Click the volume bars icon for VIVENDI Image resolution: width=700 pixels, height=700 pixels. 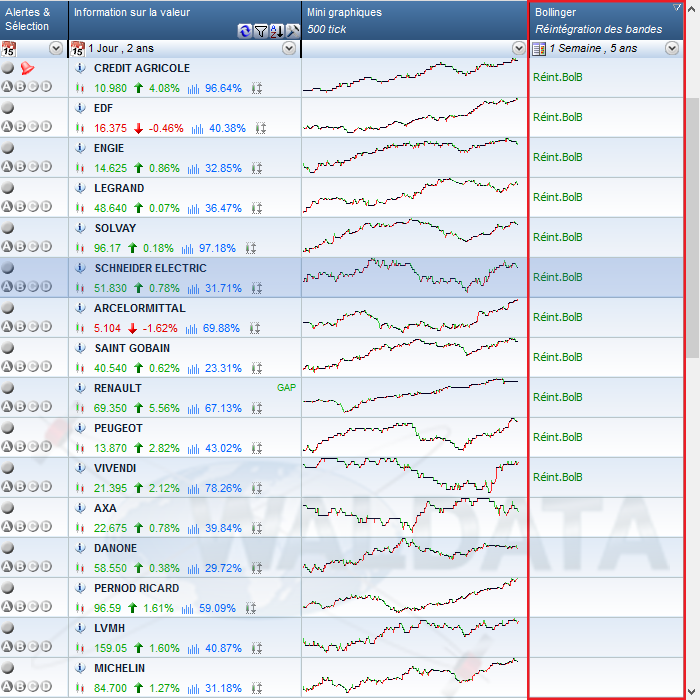coord(193,488)
